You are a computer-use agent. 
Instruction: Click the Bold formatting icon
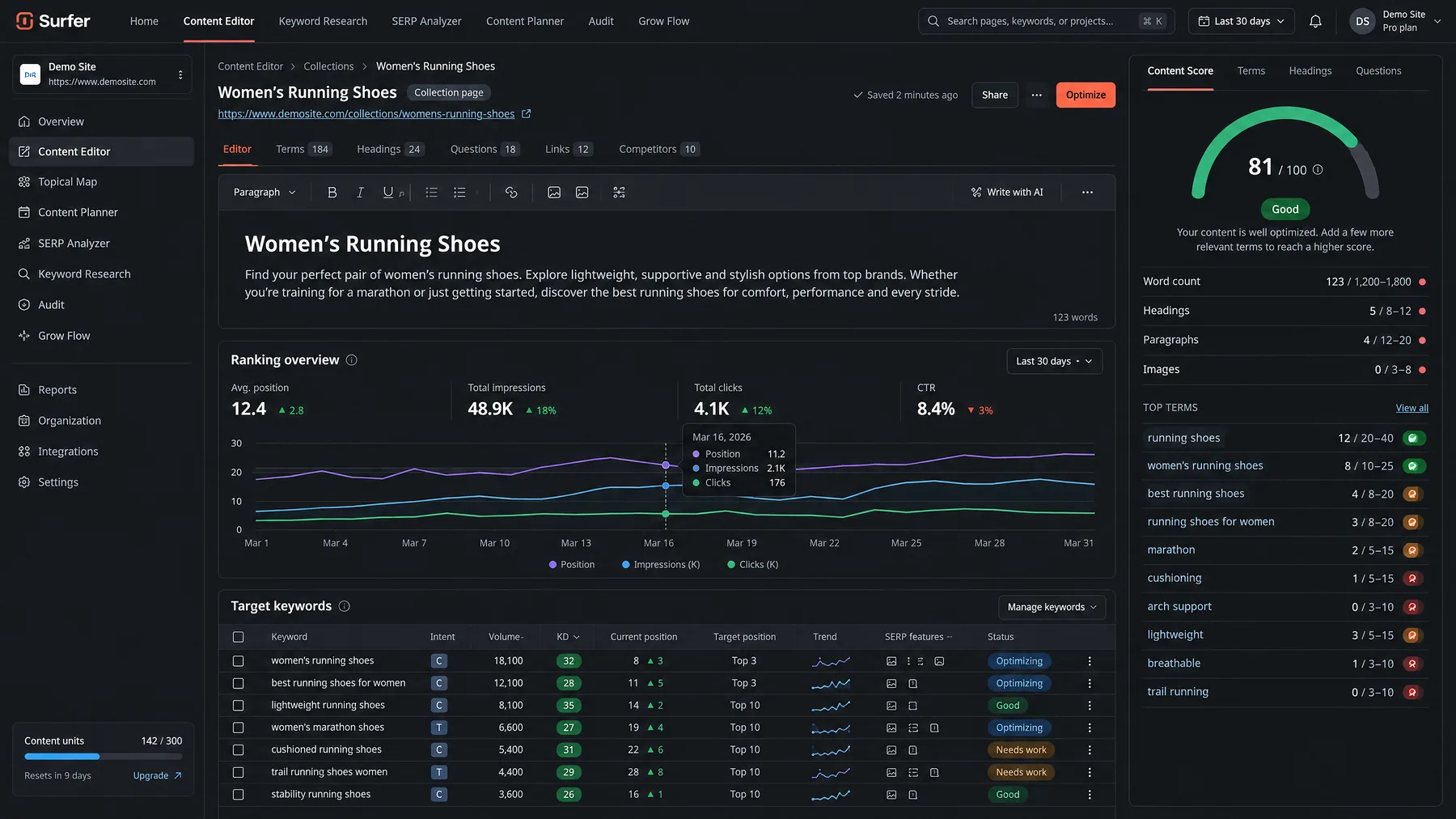[332, 193]
